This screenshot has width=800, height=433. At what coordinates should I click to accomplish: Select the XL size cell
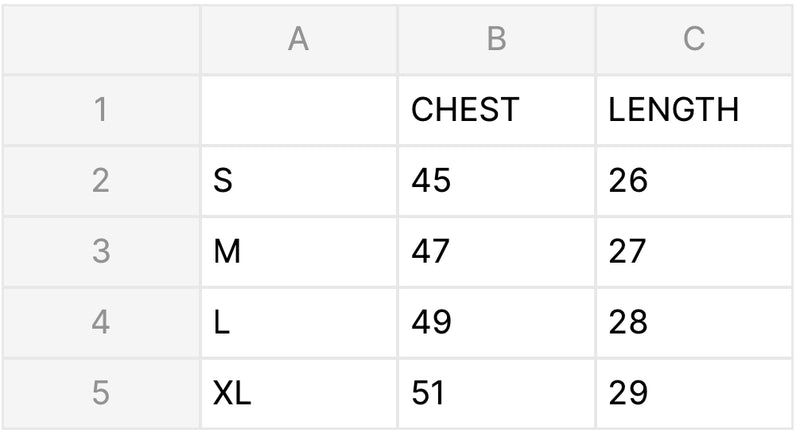298,393
